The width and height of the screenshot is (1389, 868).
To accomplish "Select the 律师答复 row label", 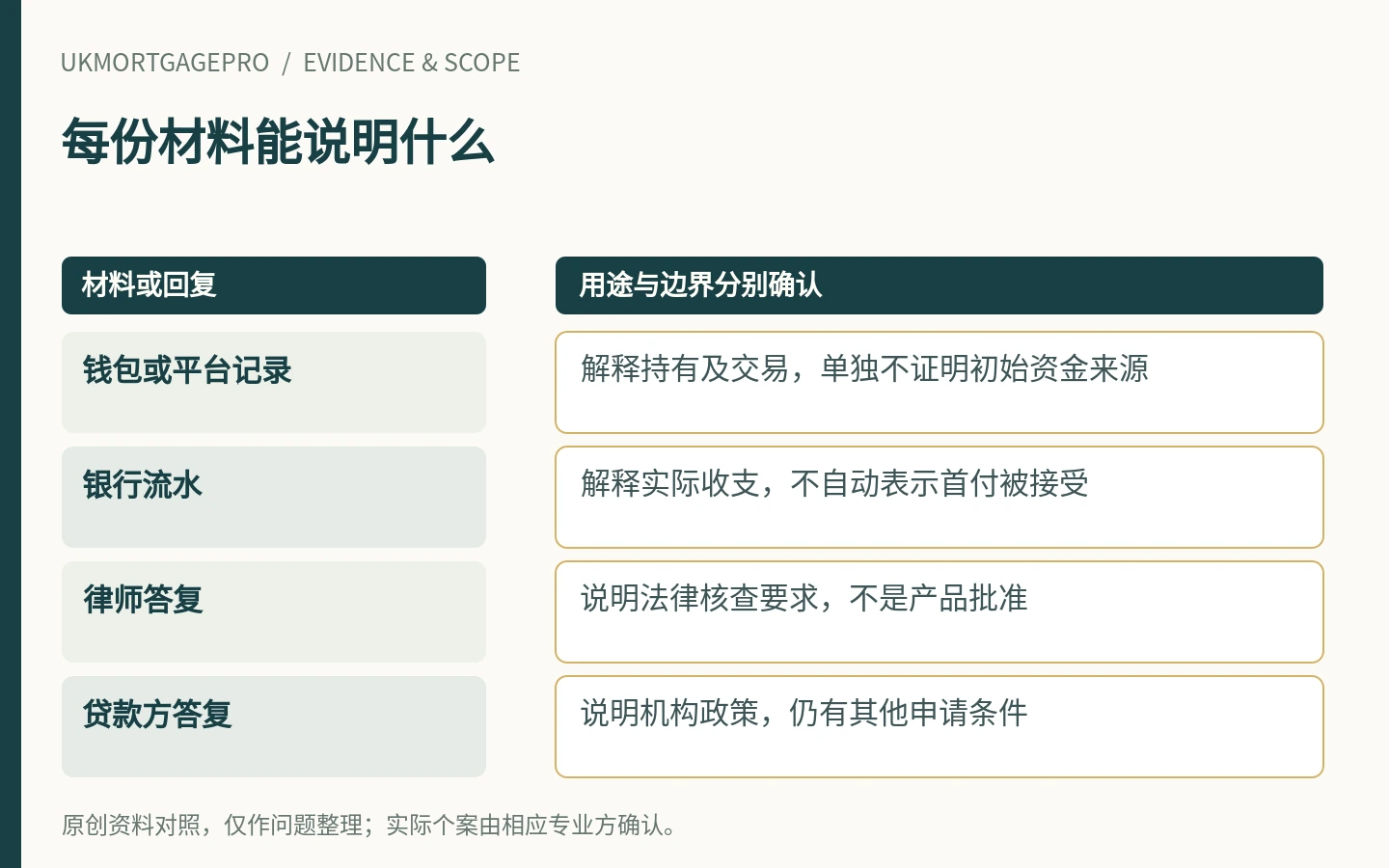I will tap(274, 611).
